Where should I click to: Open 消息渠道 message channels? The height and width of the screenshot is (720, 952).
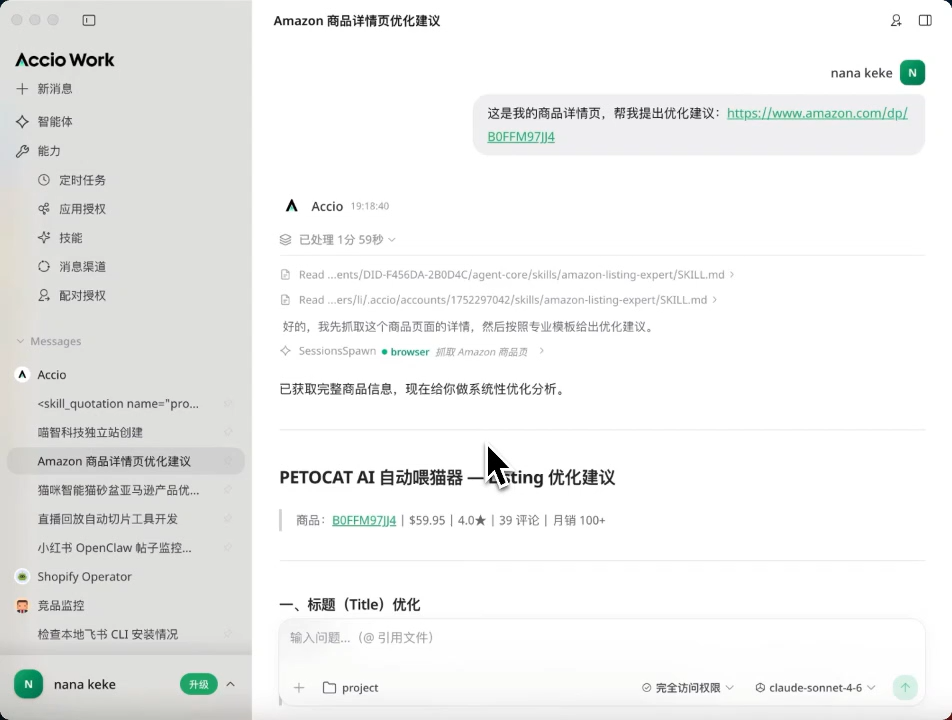[x=82, y=267]
